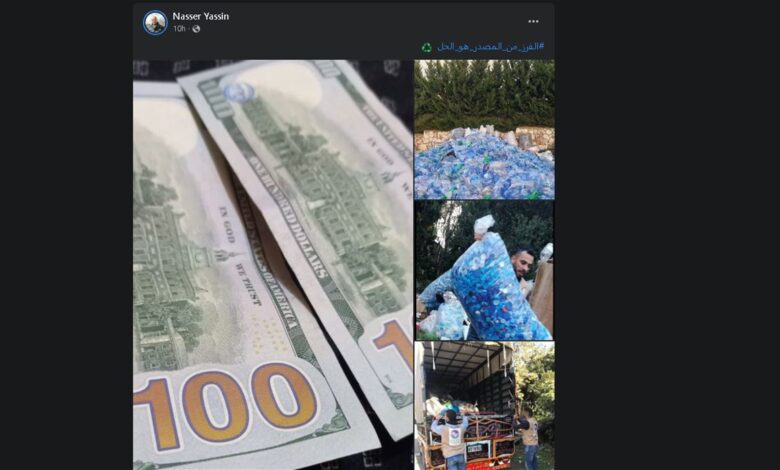The image size is (780, 470).
Task: Open the Arabic hashtag link
Action: coord(490,47)
